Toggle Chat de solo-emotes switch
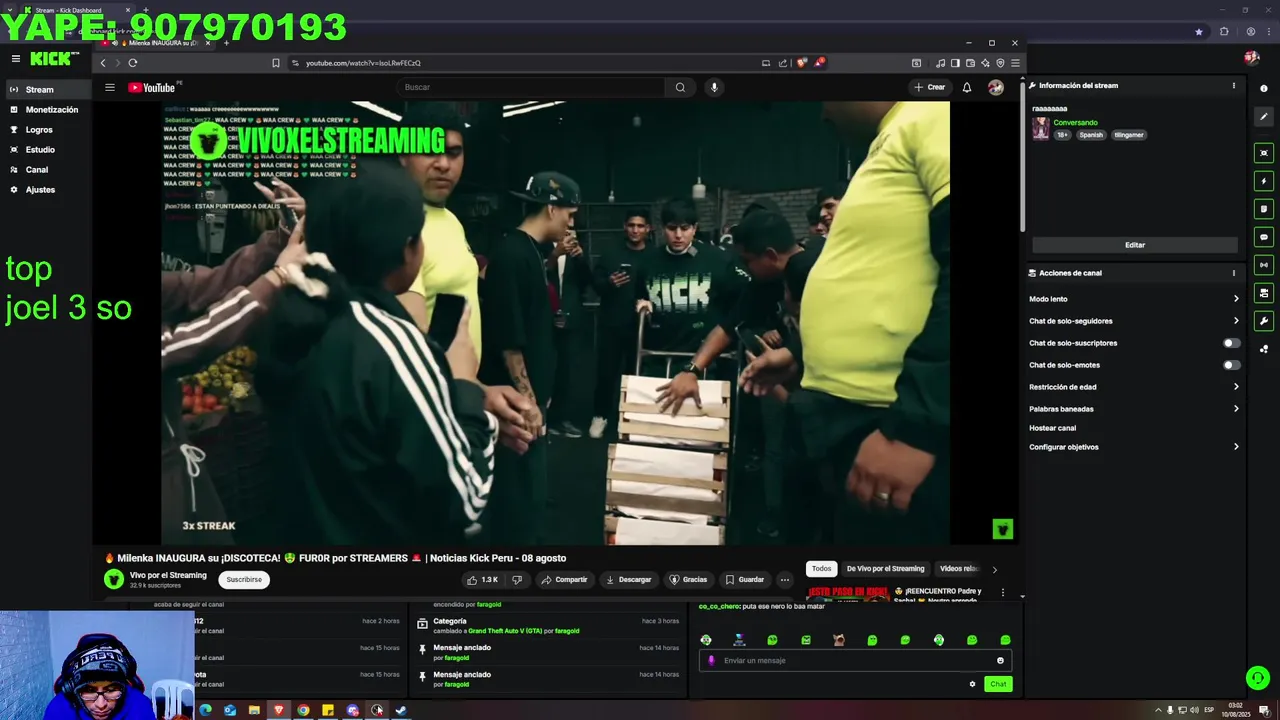 pyautogui.click(x=1232, y=365)
